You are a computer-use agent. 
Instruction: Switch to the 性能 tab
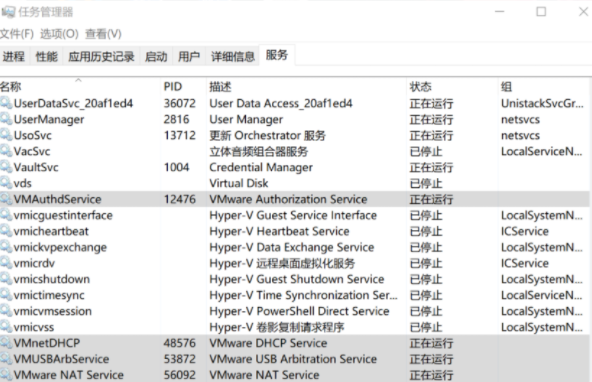[x=46, y=56]
